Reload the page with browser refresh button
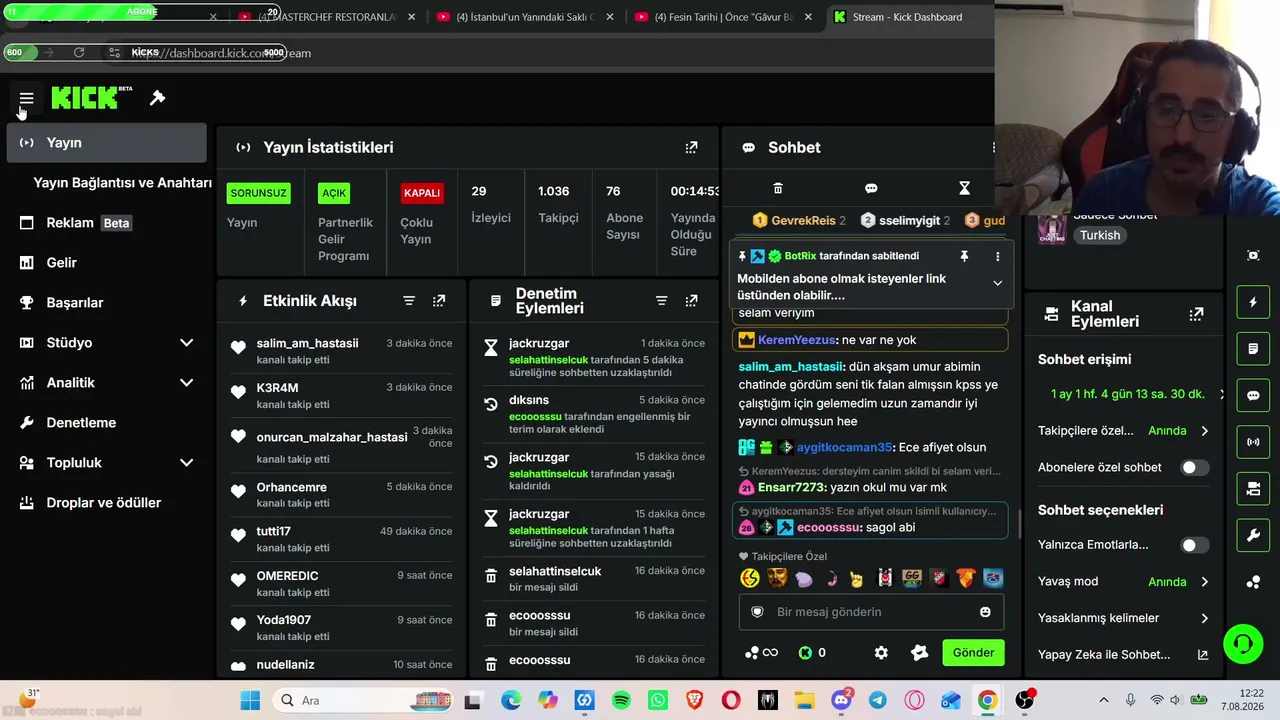This screenshot has height=720, width=1280. click(x=79, y=52)
